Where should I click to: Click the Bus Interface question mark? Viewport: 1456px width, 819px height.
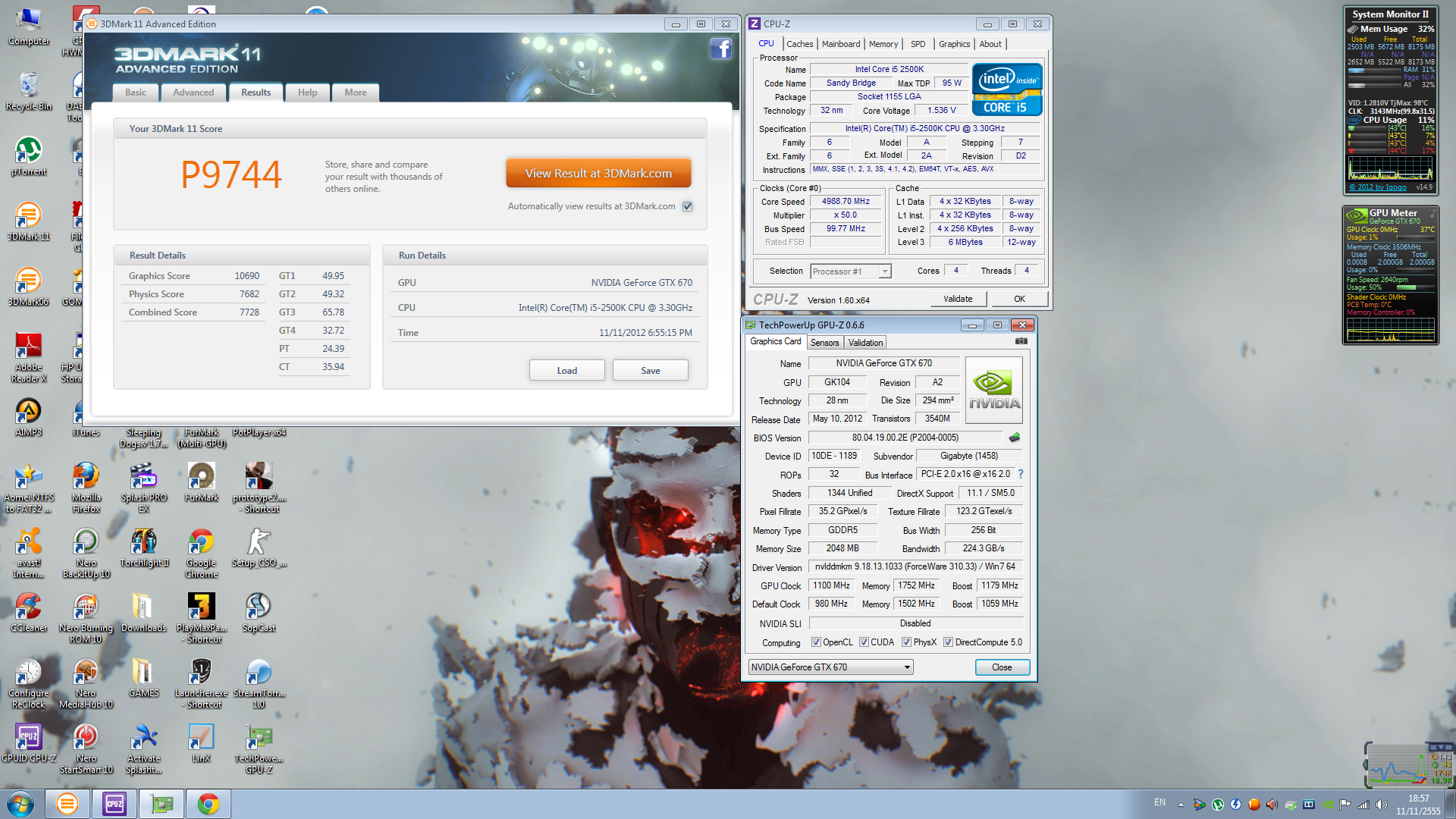coord(1021,474)
